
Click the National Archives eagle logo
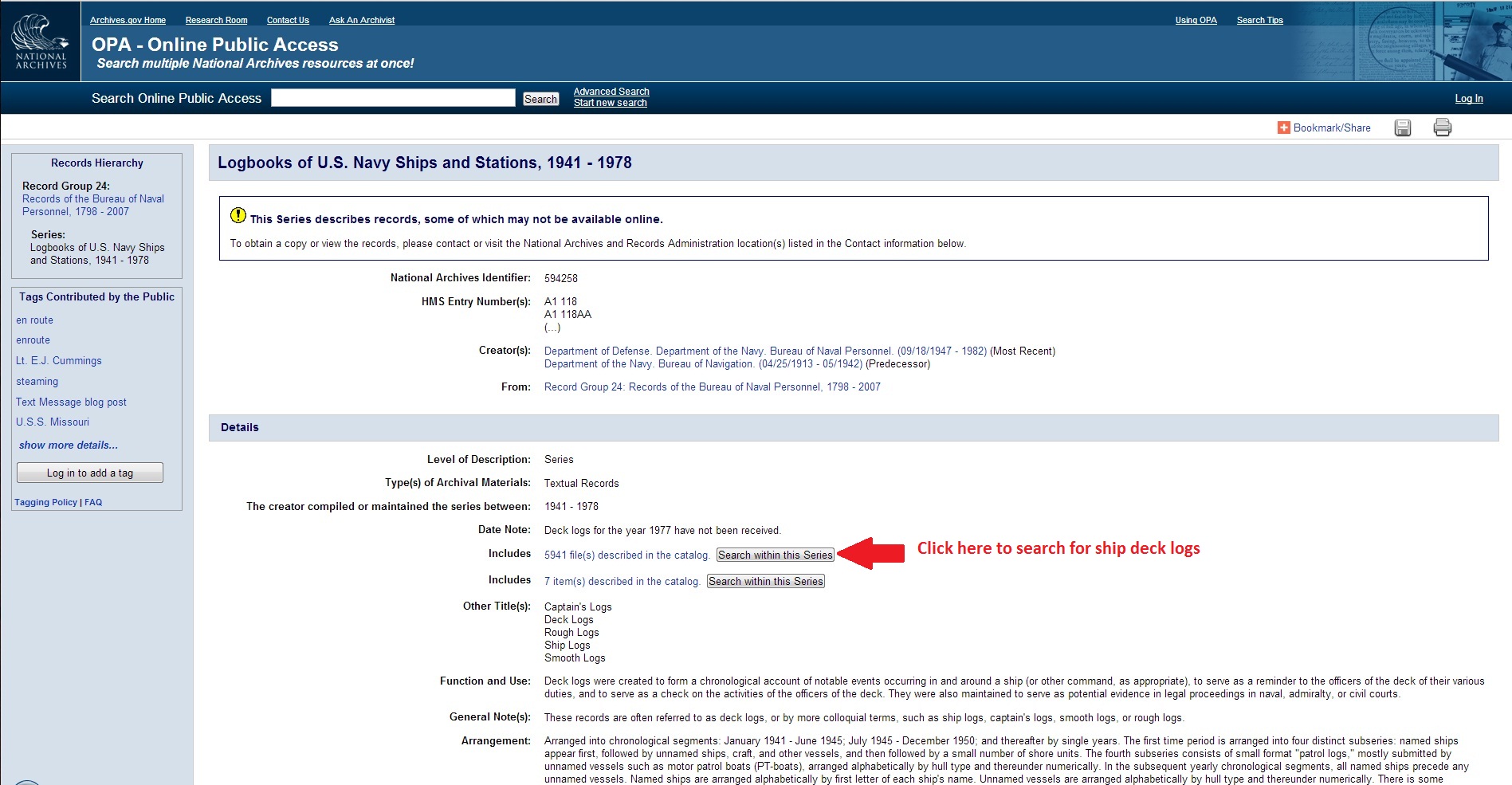[40, 41]
